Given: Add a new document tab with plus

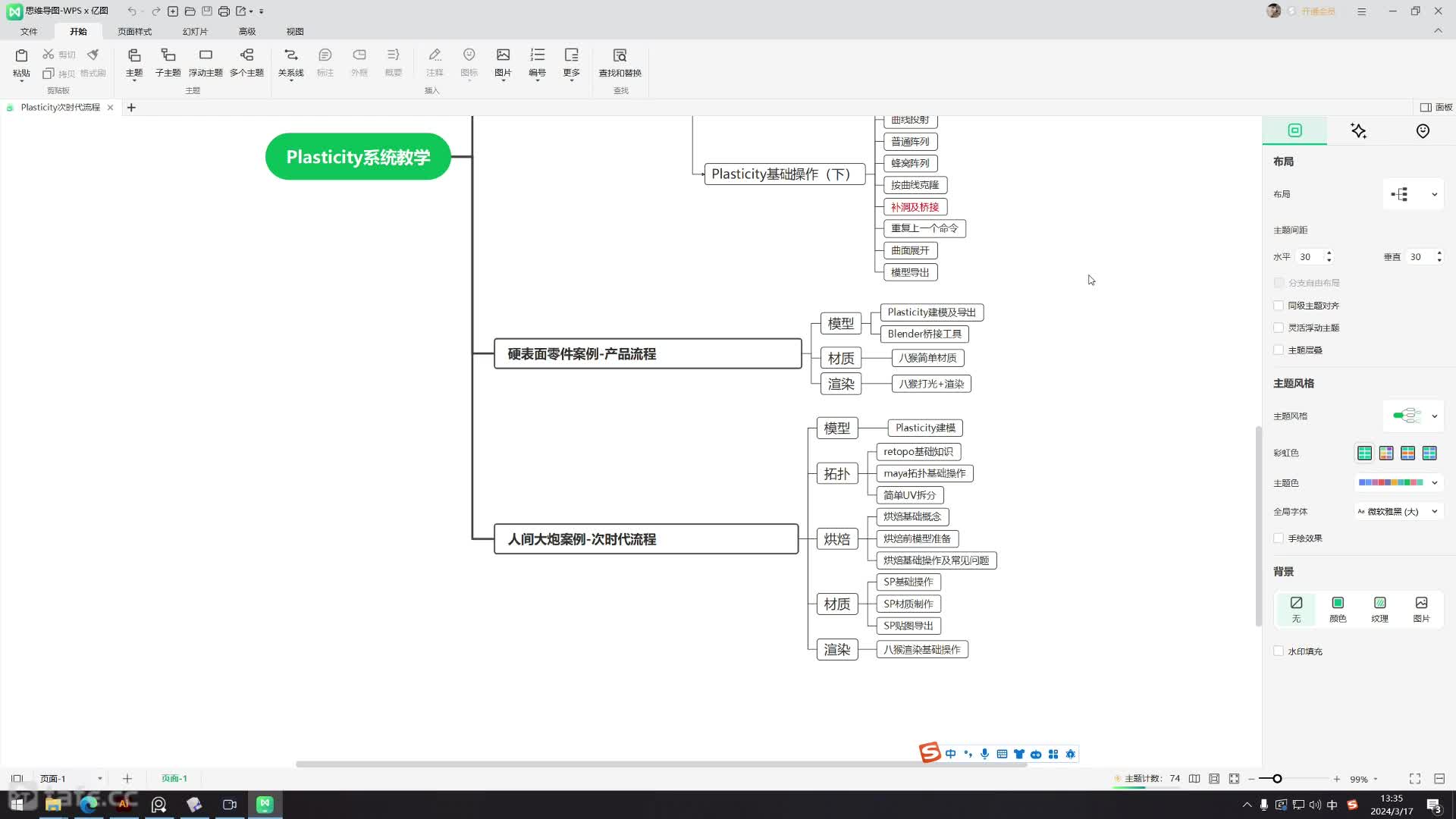Looking at the screenshot, I should 131,108.
